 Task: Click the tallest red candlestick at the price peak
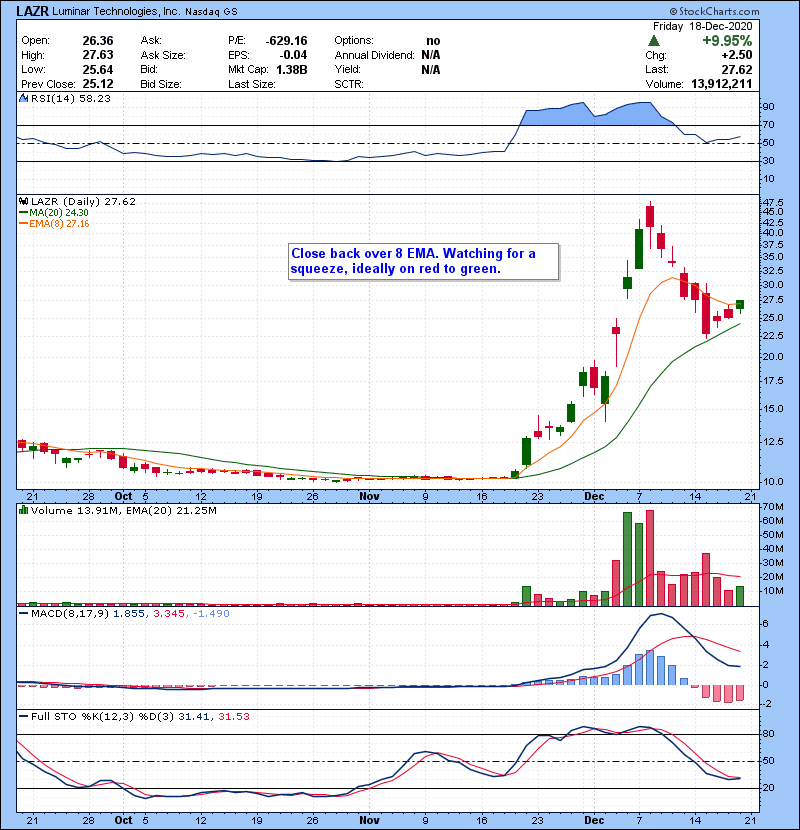click(x=650, y=216)
